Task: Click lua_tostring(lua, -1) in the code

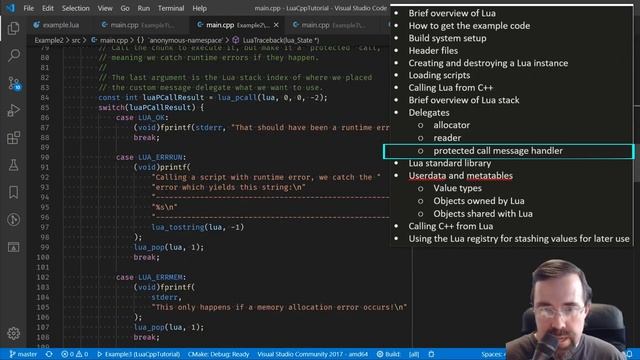Action: click(198, 227)
